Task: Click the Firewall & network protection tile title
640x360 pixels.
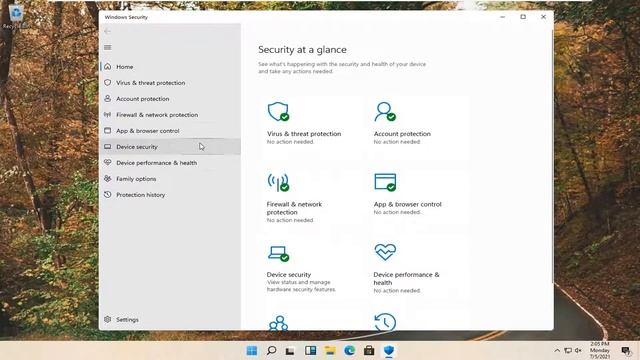Action: tap(294, 208)
